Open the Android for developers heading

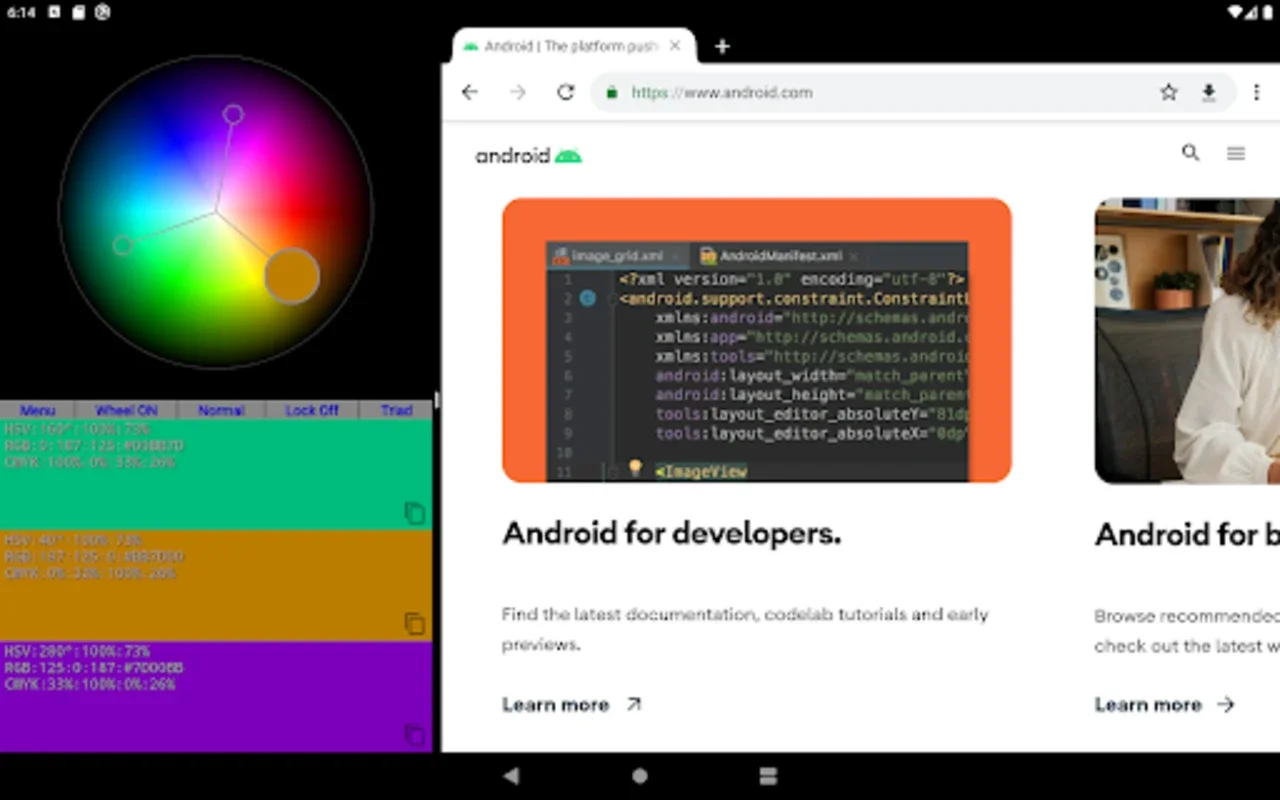coord(671,533)
